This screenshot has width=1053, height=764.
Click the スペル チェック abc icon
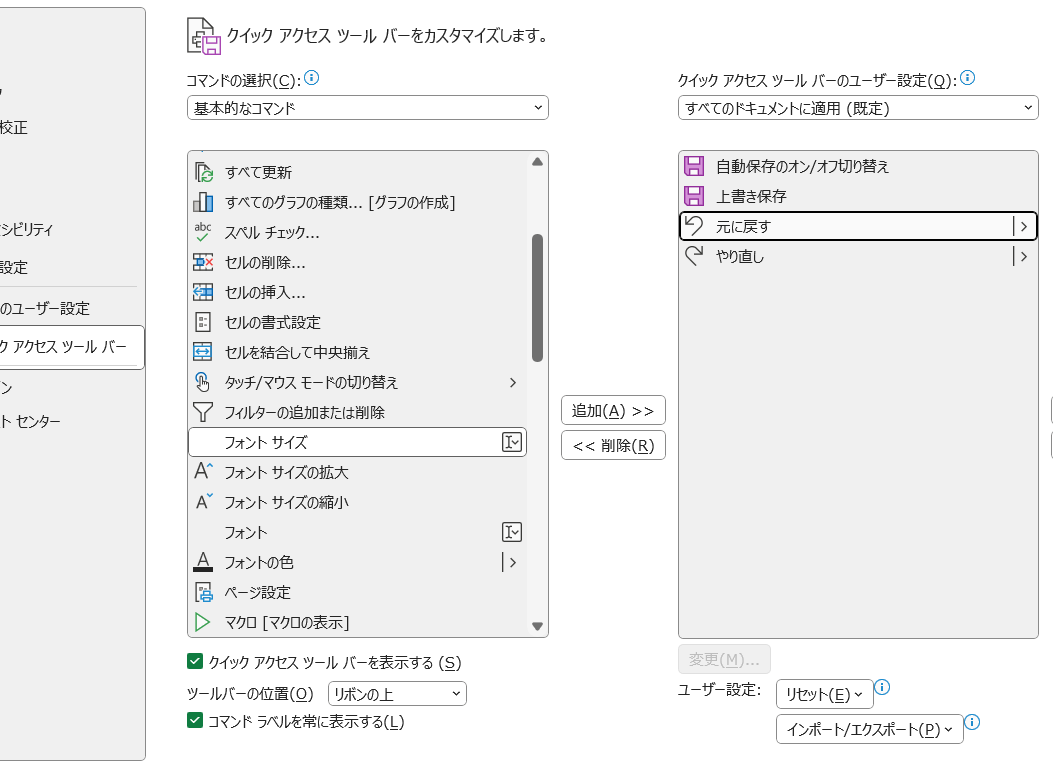(203, 232)
